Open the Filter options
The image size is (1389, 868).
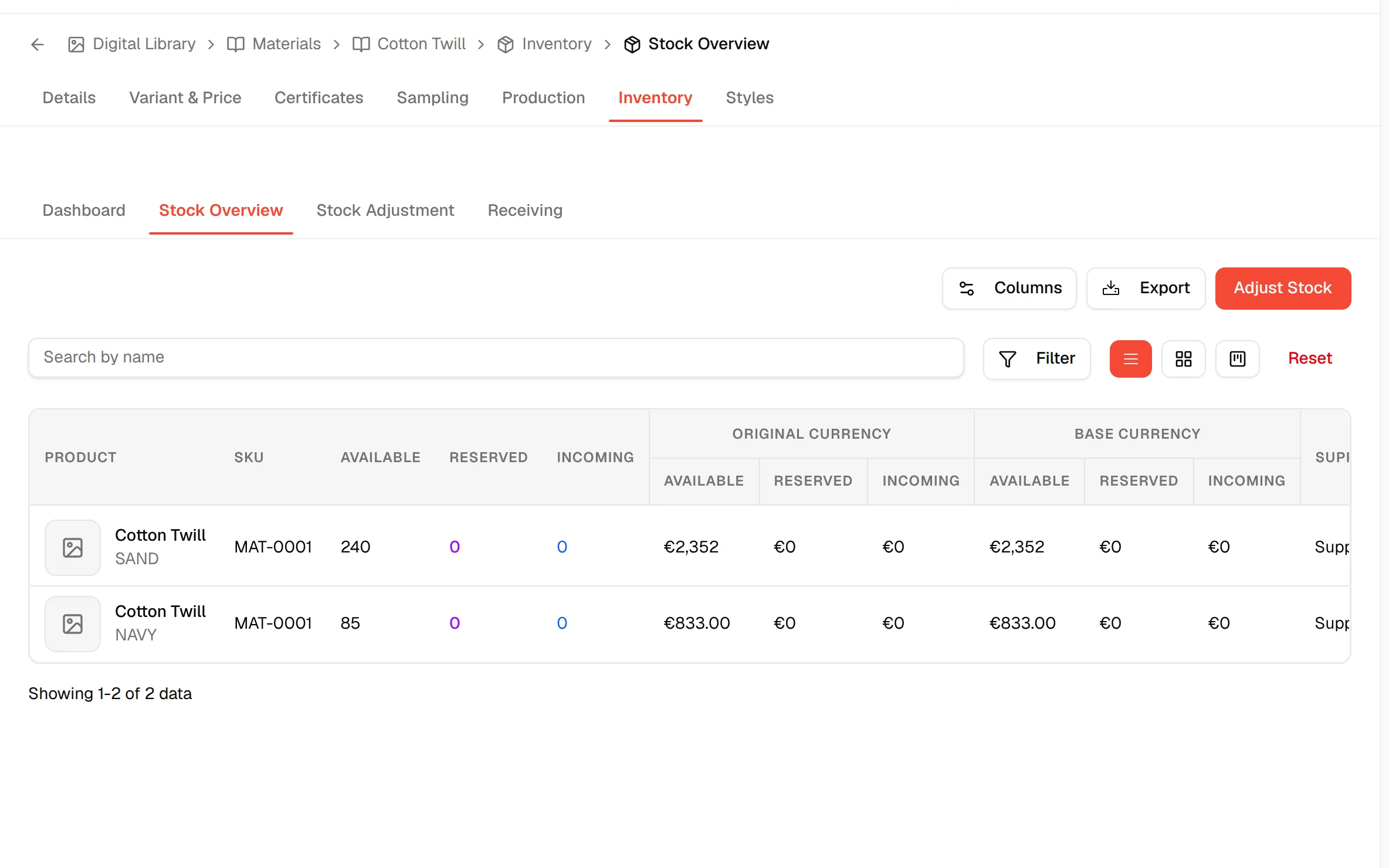click(x=1036, y=358)
